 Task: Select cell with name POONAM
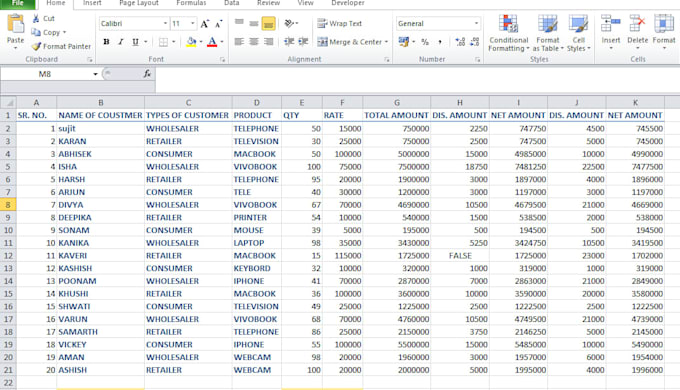coord(101,281)
